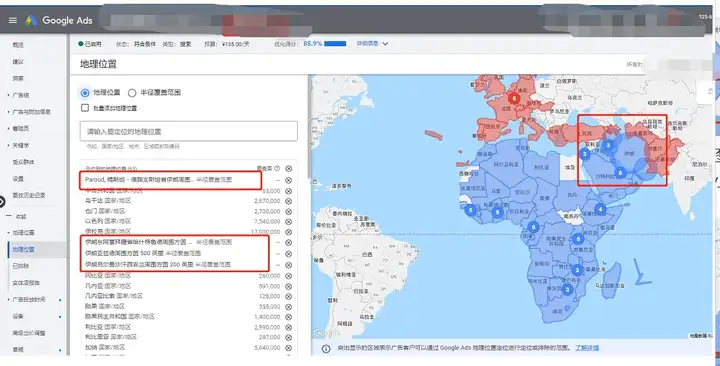Open the hamburger main menu
Viewport: 720px width, 366px height.
click(13, 20)
